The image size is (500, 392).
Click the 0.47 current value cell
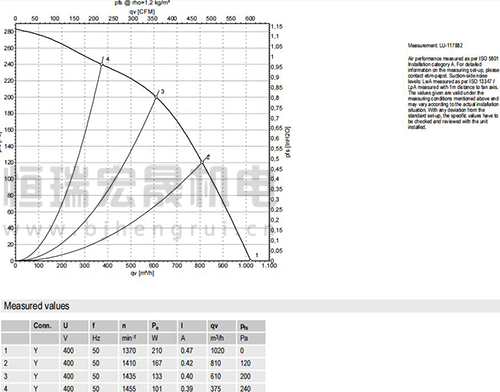(187, 351)
